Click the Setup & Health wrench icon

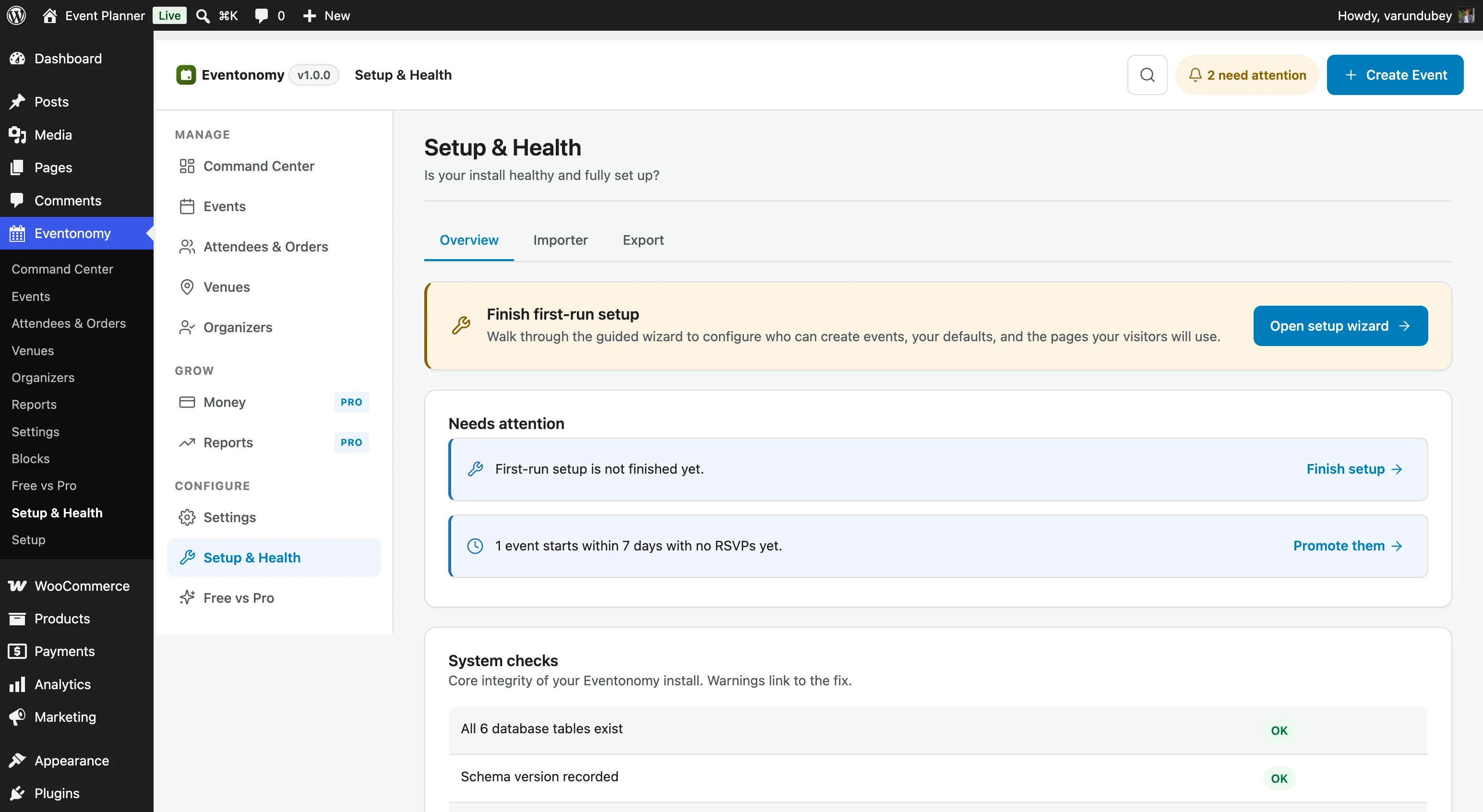click(187, 558)
